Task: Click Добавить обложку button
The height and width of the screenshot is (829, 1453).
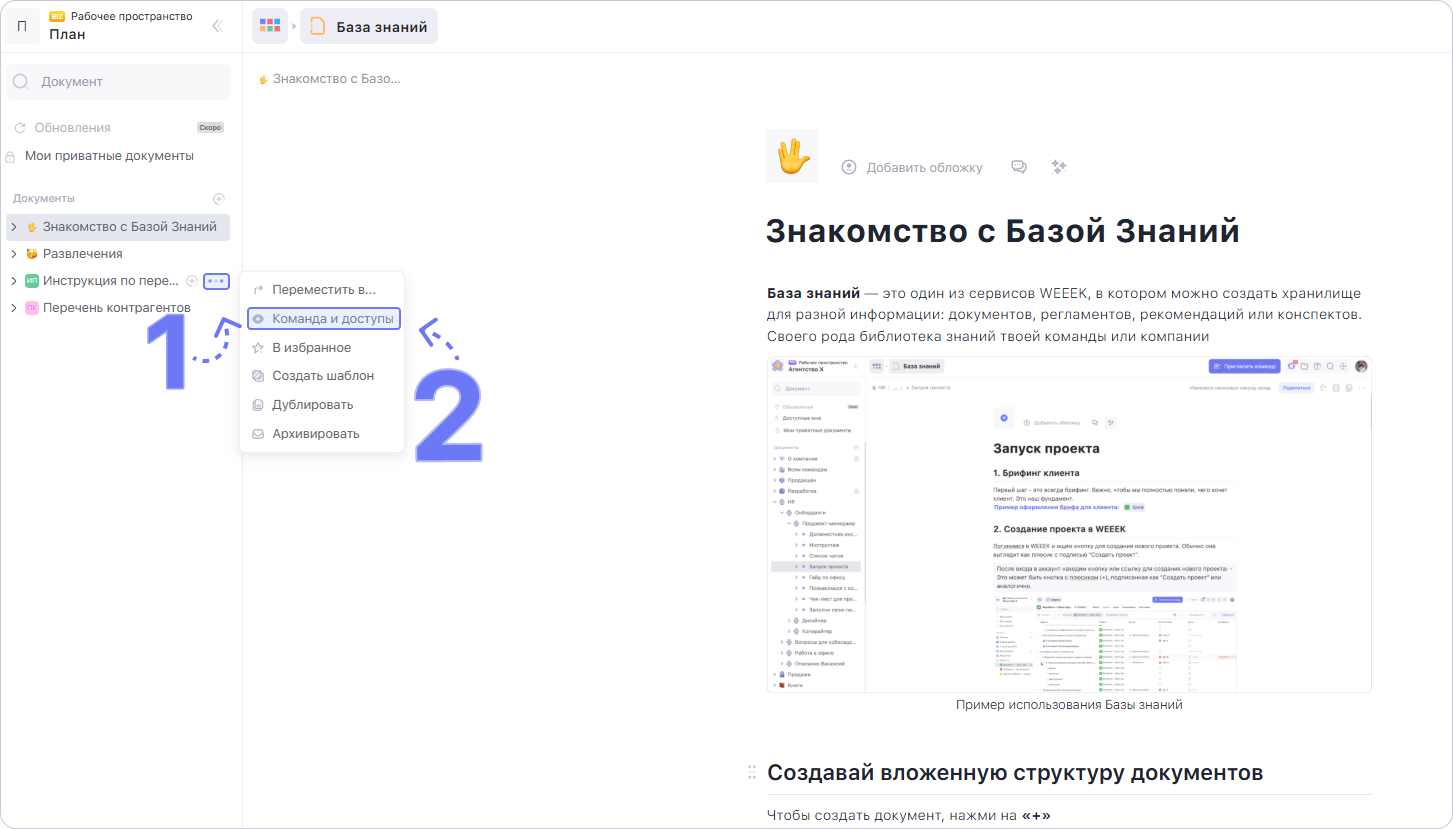Action: [x=912, y=167]
